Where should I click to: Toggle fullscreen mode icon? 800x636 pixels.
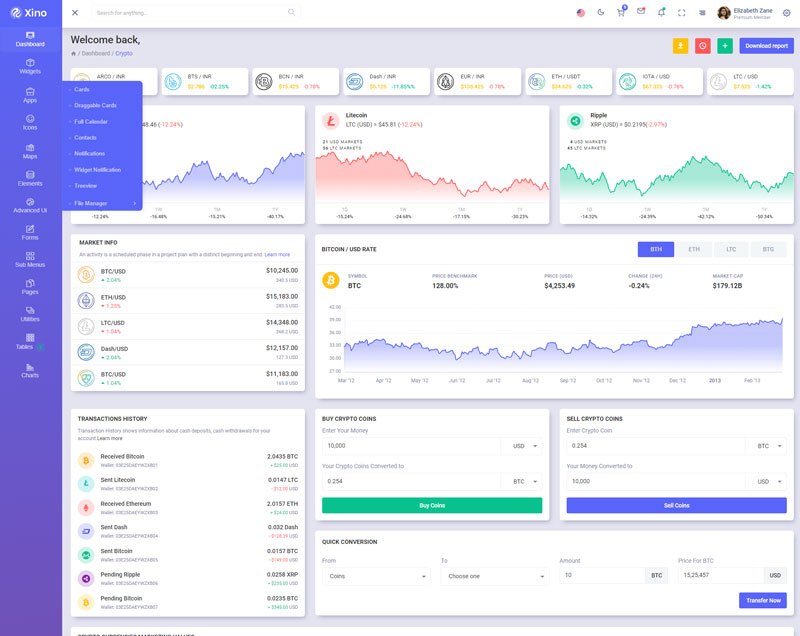682,13
